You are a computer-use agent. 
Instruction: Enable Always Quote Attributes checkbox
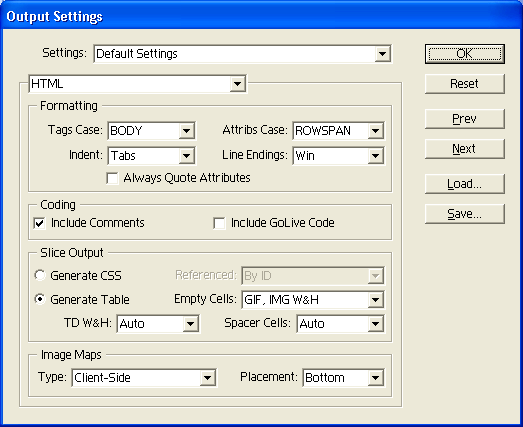[x=112, y=178]
